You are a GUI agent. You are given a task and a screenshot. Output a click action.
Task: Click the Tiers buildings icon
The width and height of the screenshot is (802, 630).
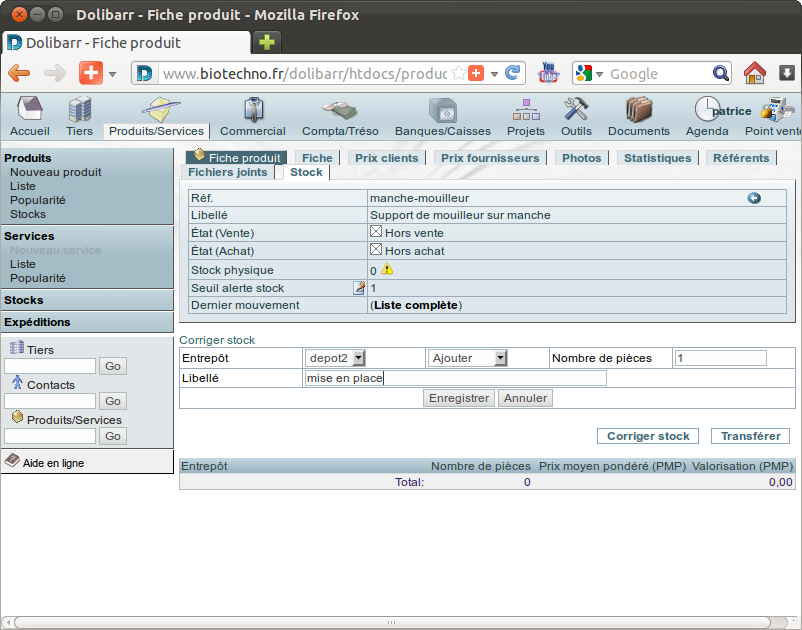coord(79,109)
